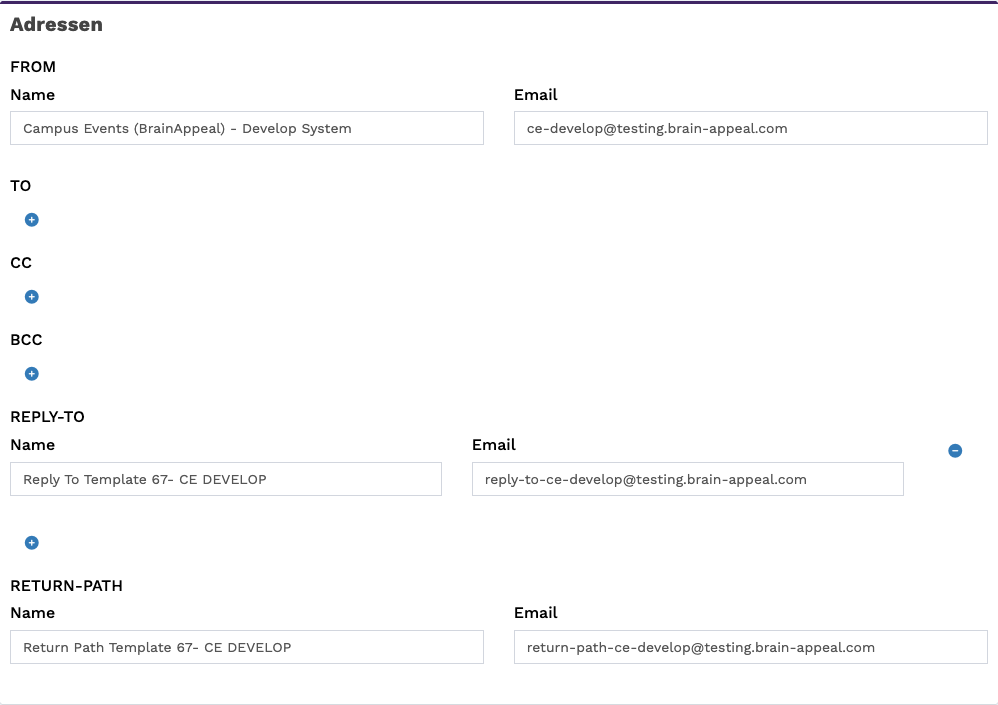Viewport: 998px width, 705px height.
Task: Edit the RETURN-PATH Email field
Action: tap(751, 647)
